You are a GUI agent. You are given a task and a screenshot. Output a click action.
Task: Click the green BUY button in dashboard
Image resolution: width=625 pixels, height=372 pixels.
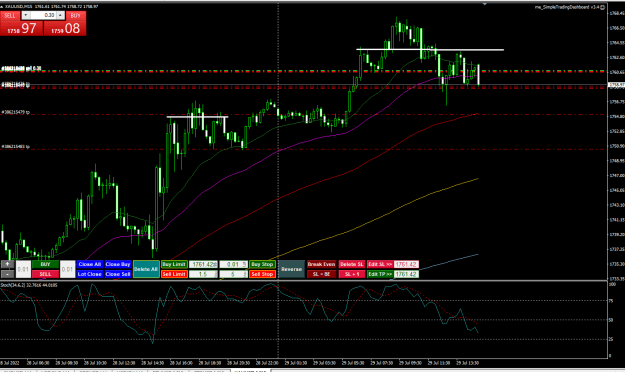45,264
